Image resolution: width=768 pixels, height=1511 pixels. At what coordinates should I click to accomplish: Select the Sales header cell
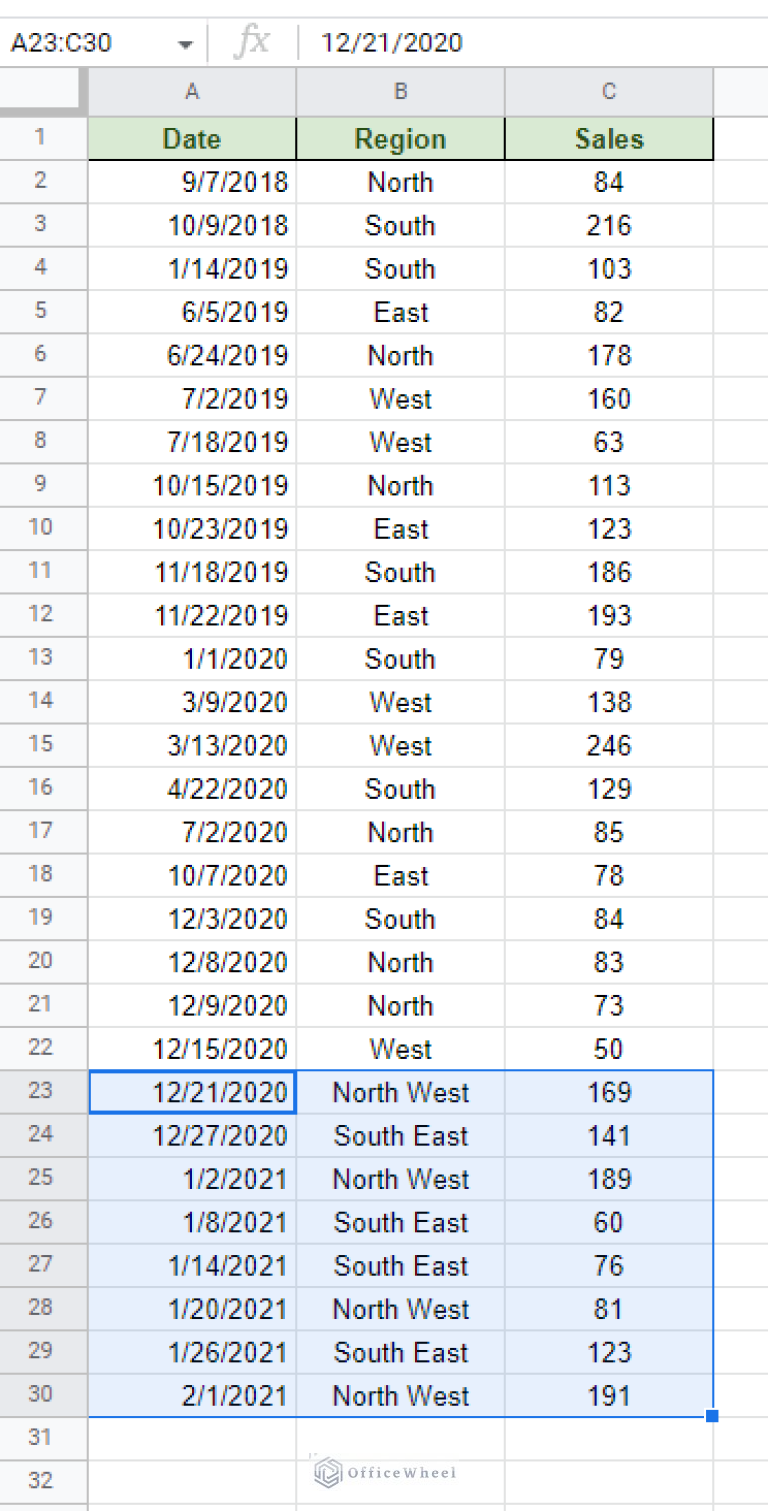tap(609, 139)
